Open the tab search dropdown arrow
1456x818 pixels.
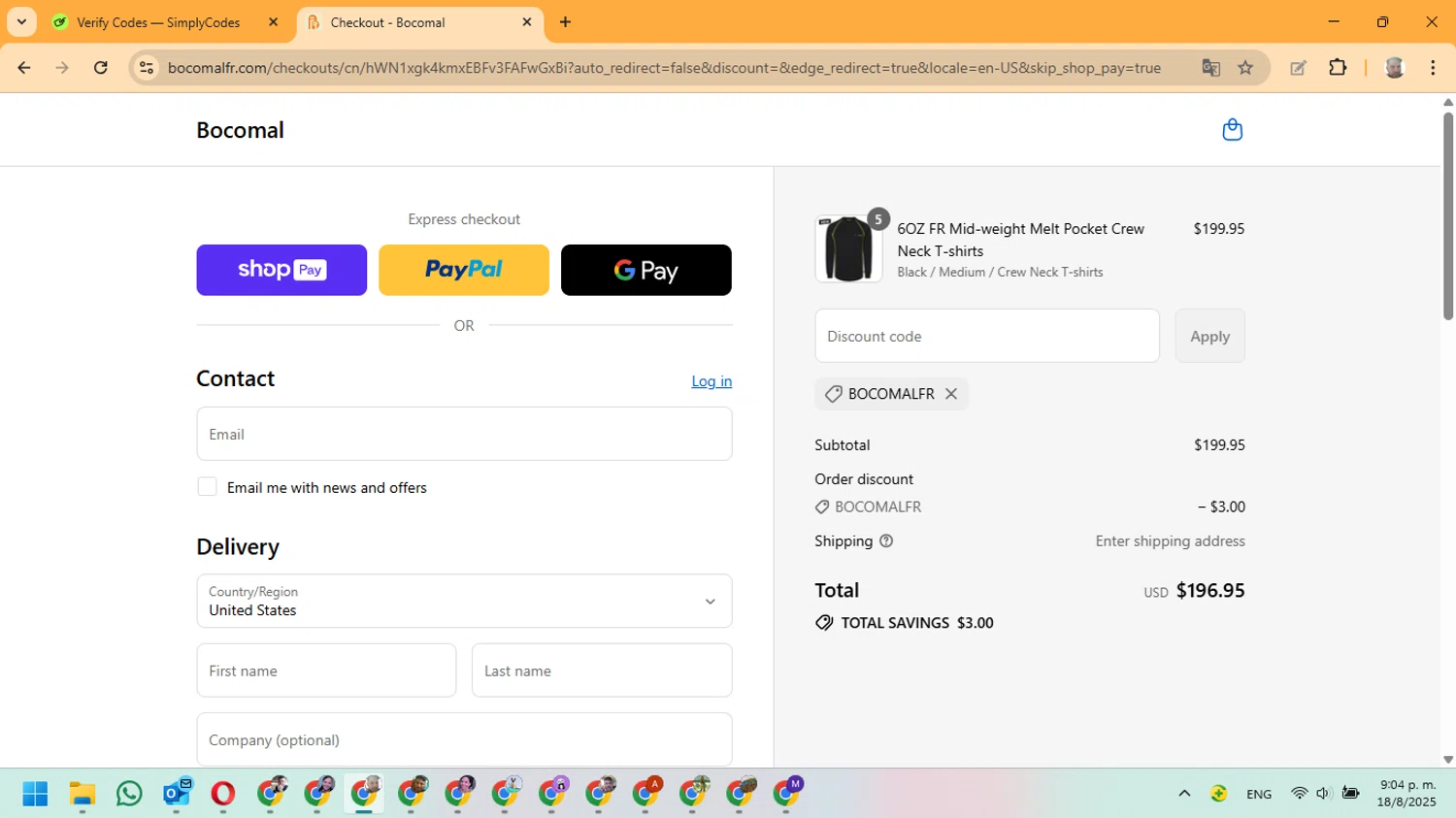(x=21, y=22)
